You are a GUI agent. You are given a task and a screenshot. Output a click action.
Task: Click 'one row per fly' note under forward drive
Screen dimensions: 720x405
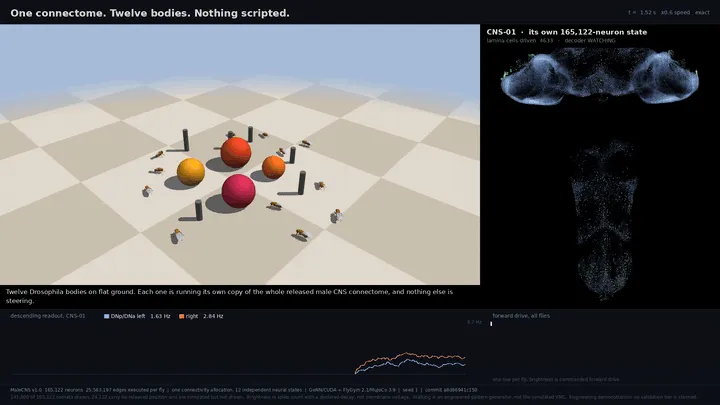(x=508, y=380)
